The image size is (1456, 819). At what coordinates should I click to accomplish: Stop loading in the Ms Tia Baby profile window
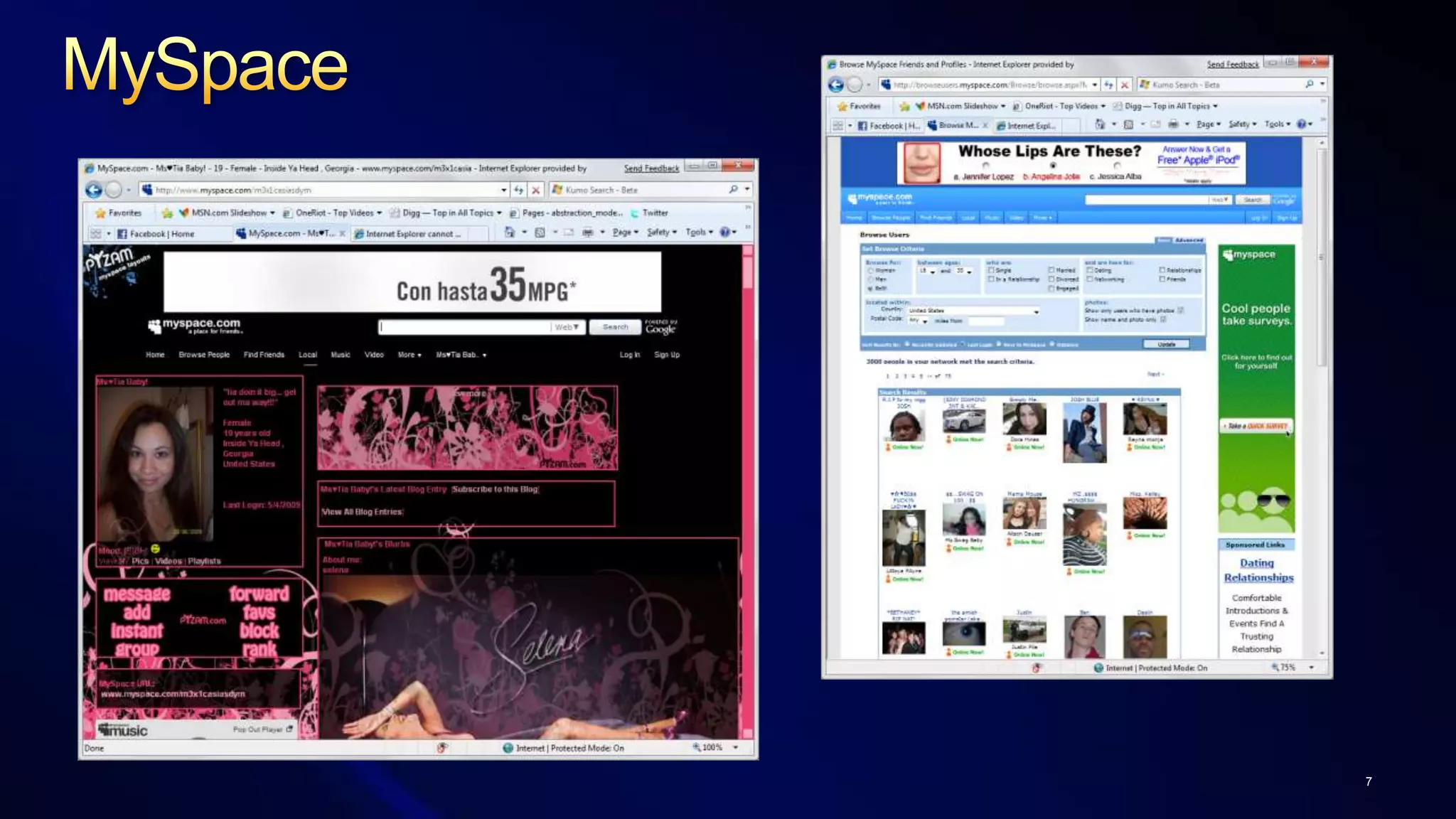pos(536,190)
